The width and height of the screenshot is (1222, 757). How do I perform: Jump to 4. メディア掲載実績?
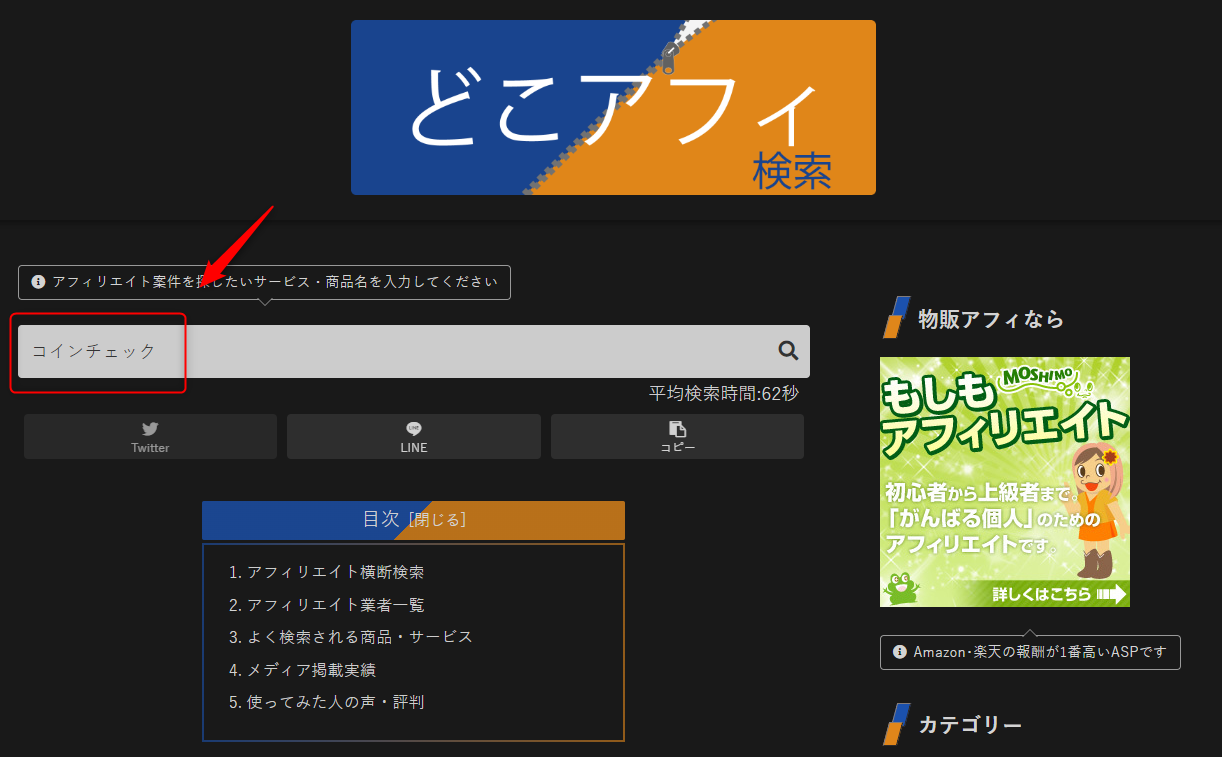[x=302, y=670]
